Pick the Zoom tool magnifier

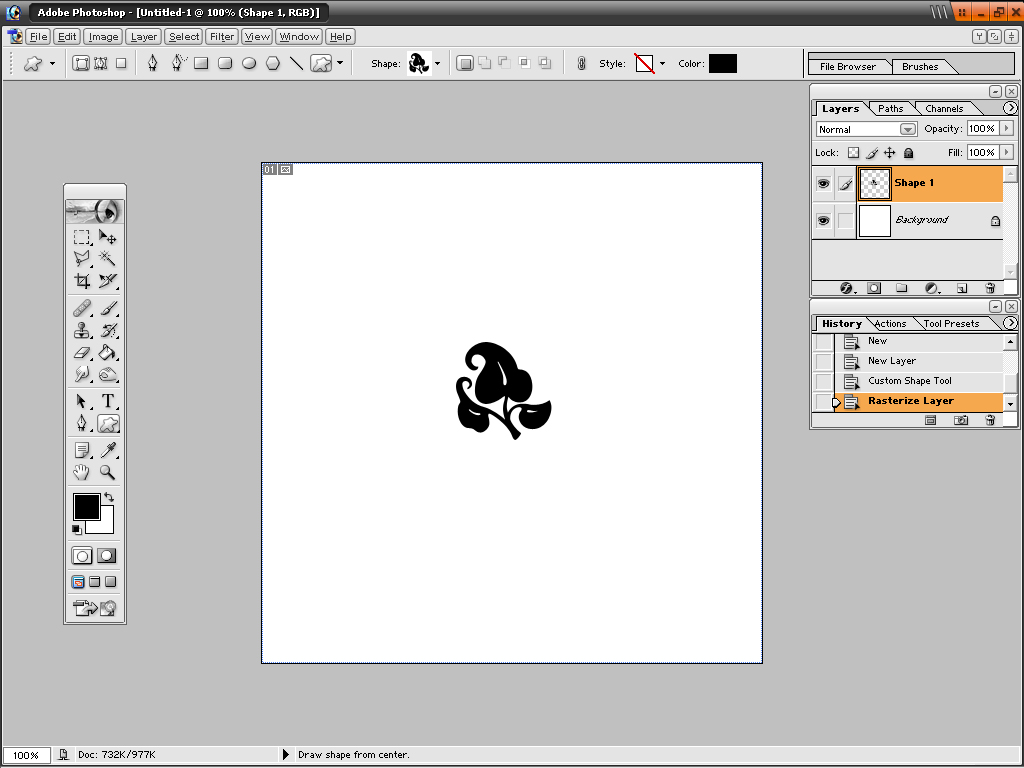click(x=108, y=472)
